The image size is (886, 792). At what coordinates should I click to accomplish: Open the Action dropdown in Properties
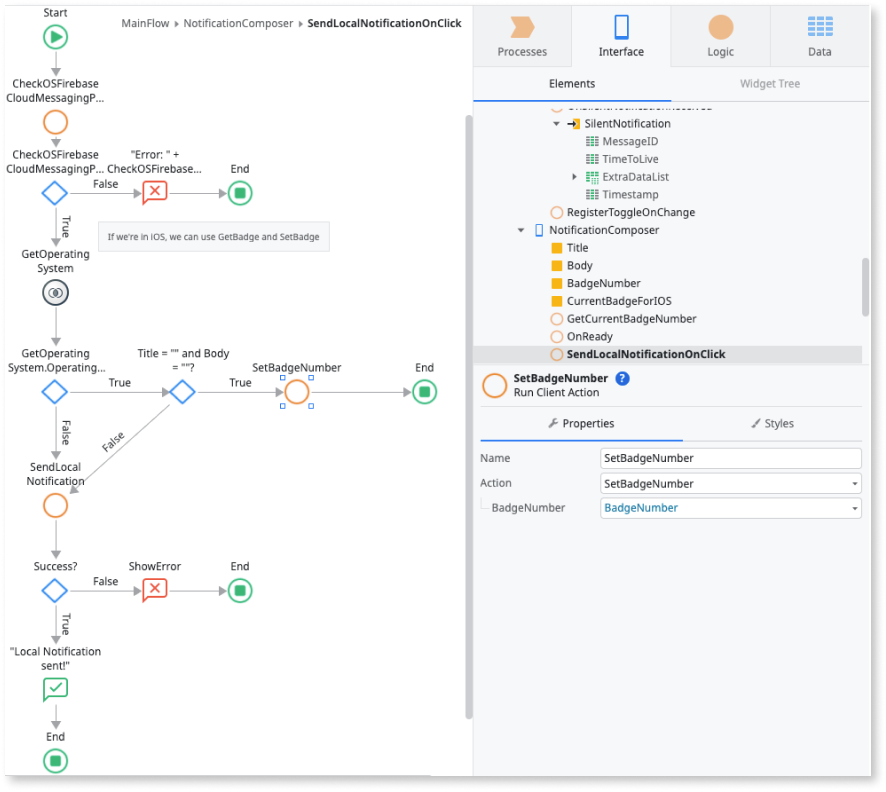point(728,483)
